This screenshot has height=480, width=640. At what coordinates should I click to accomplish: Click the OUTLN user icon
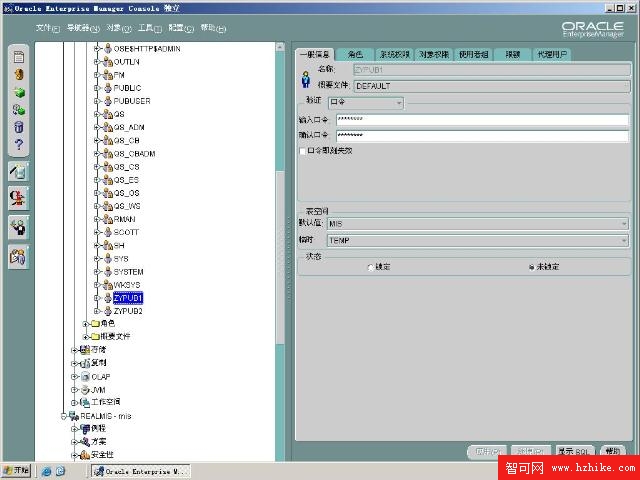(108, 62)
